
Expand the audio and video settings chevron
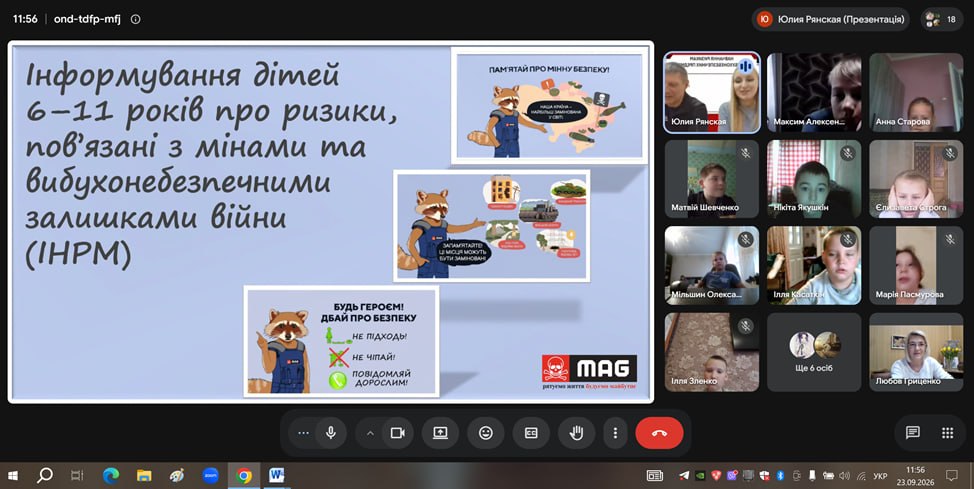point(370,433)
